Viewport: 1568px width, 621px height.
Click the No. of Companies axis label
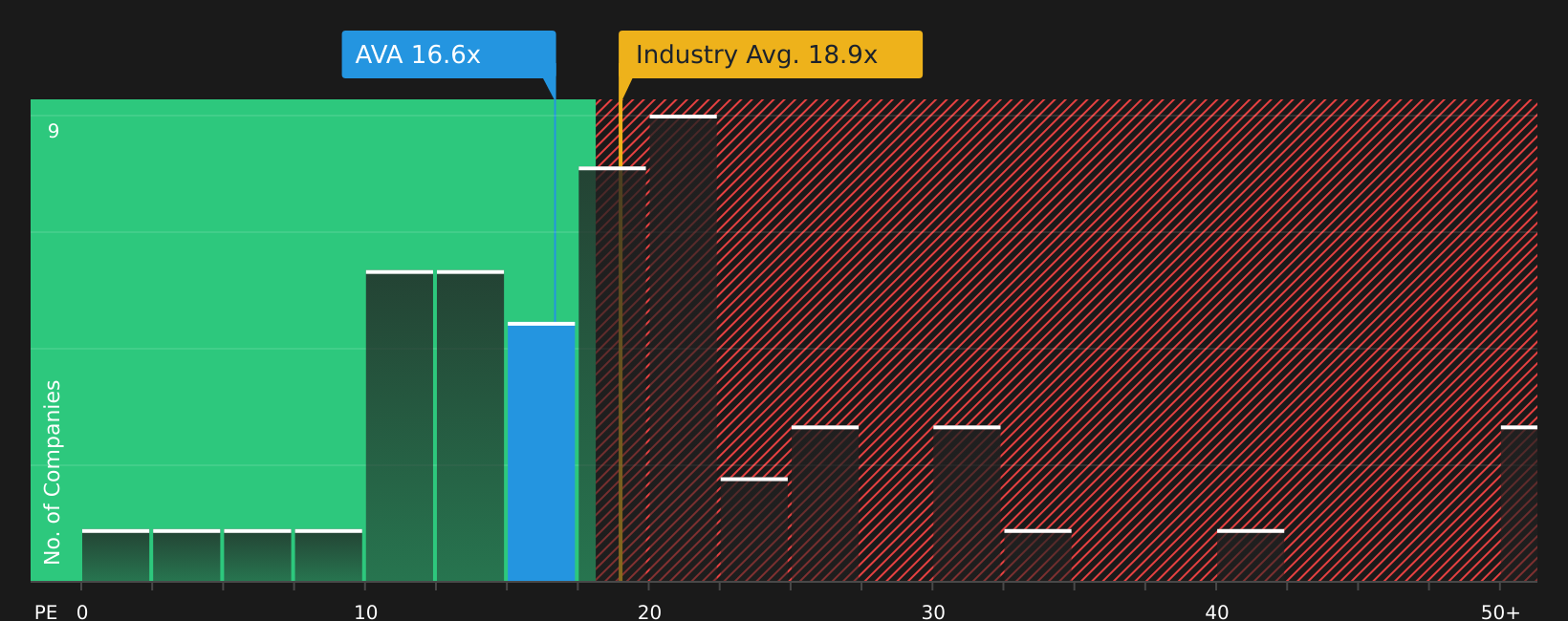[53, 472]
